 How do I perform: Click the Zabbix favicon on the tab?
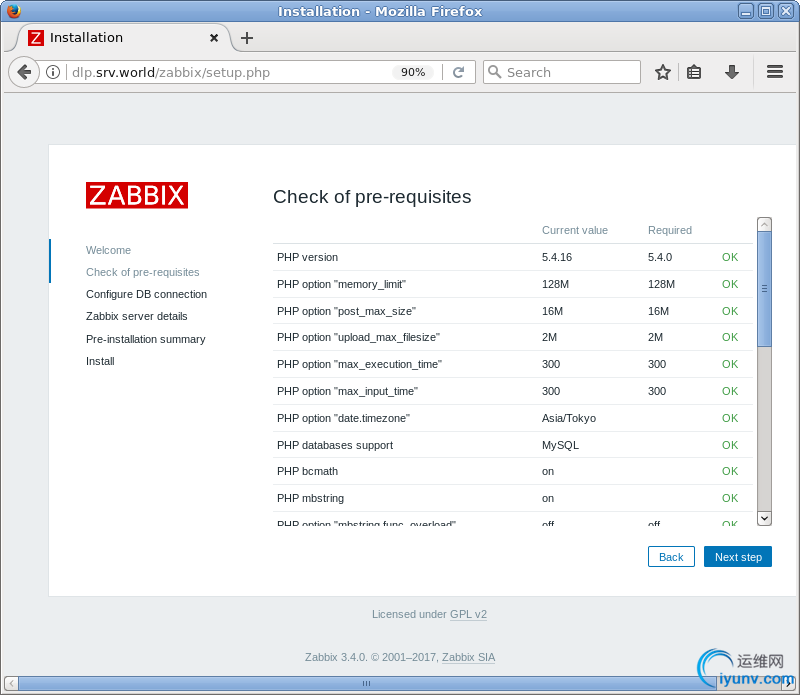coord(36,38)
